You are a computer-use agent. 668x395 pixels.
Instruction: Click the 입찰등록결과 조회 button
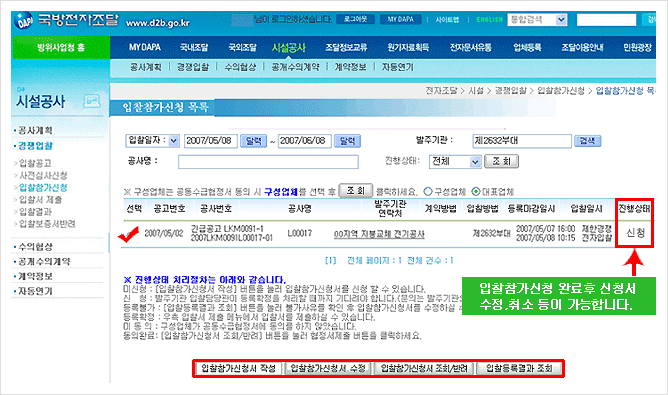click(x=519, y=368)
